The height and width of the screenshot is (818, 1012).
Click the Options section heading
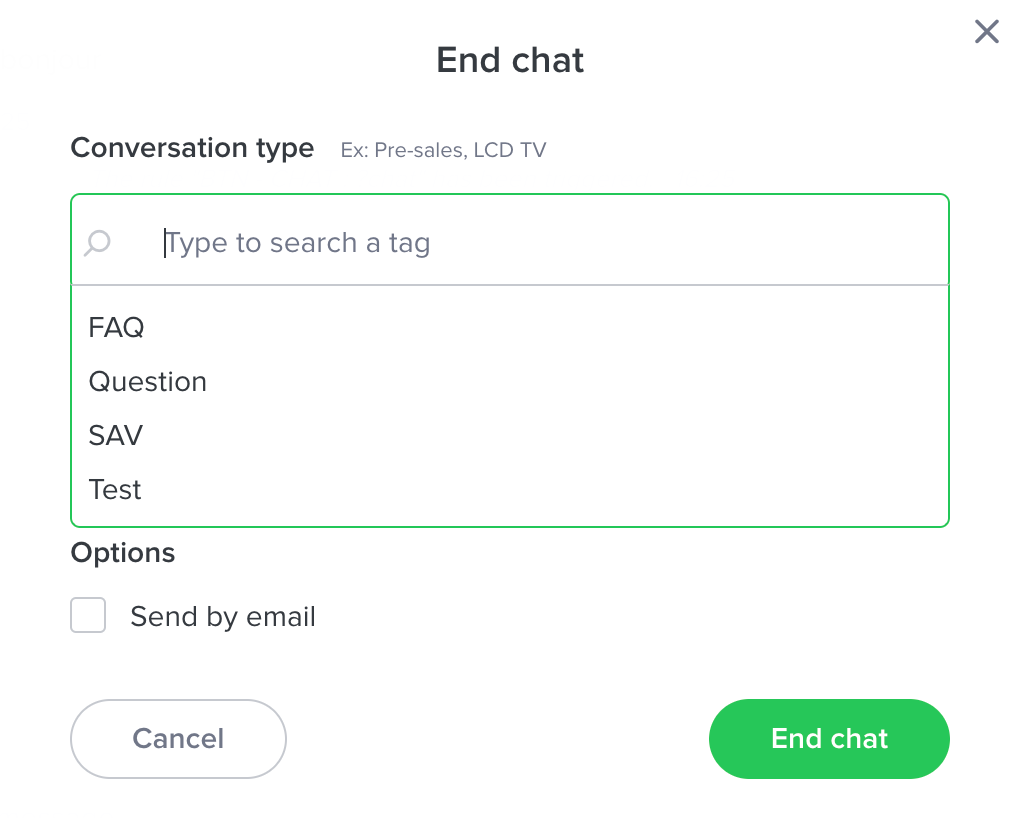(x=123, y=553)
